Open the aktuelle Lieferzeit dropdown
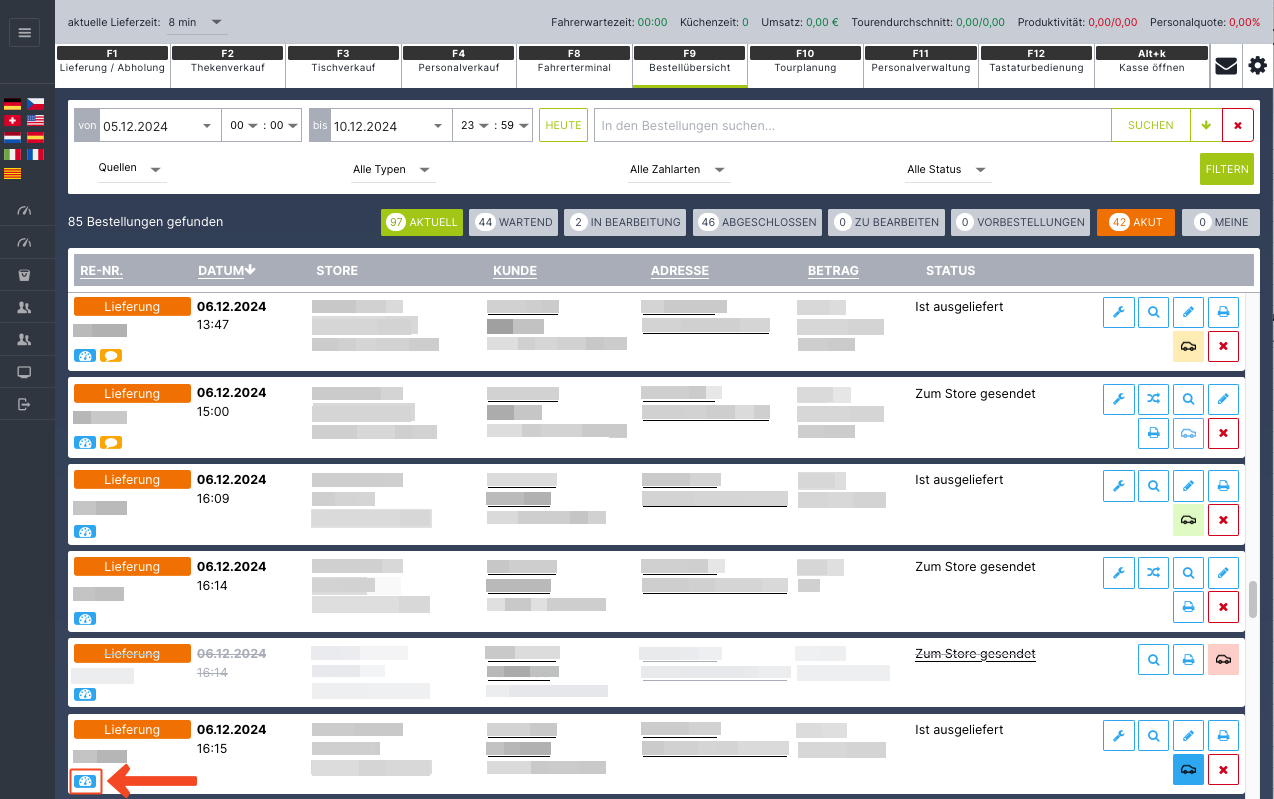Screen dimensions: 1274x799 [x=196, y=22]
